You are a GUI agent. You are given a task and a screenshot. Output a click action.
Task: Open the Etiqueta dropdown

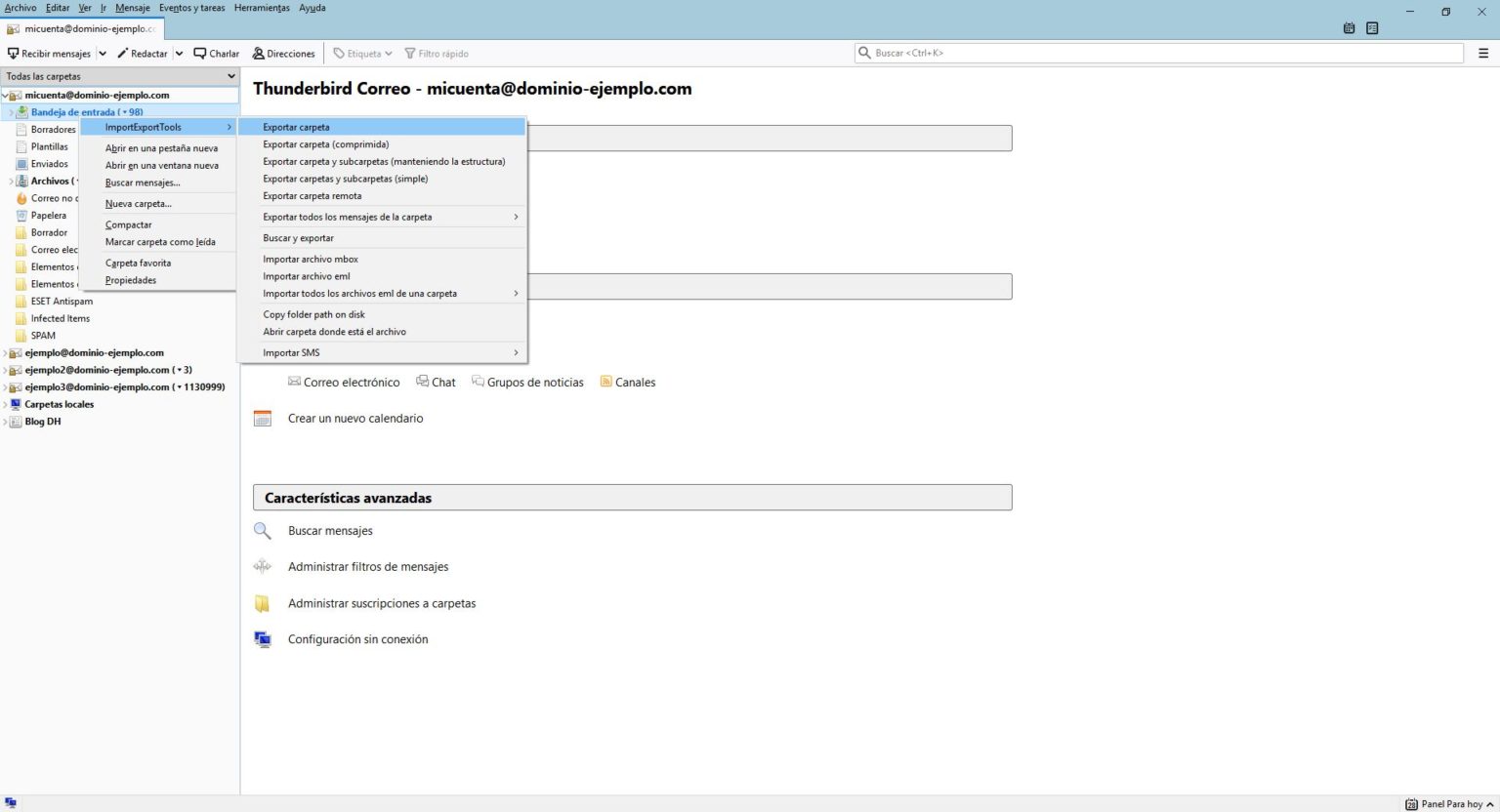(362, 54)
